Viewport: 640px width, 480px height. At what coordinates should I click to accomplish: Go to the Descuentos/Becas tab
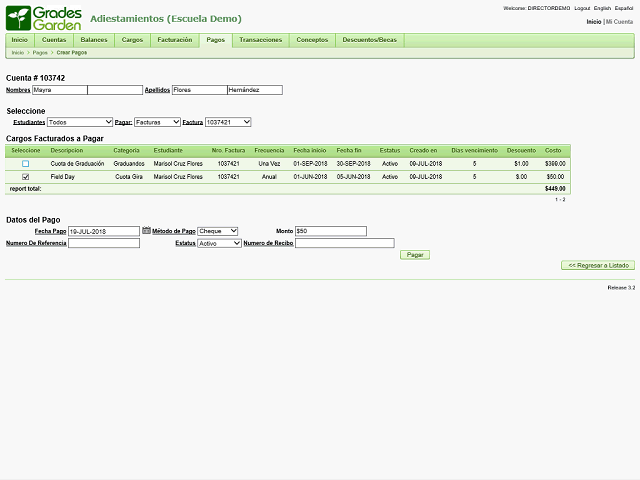(369, 40)
